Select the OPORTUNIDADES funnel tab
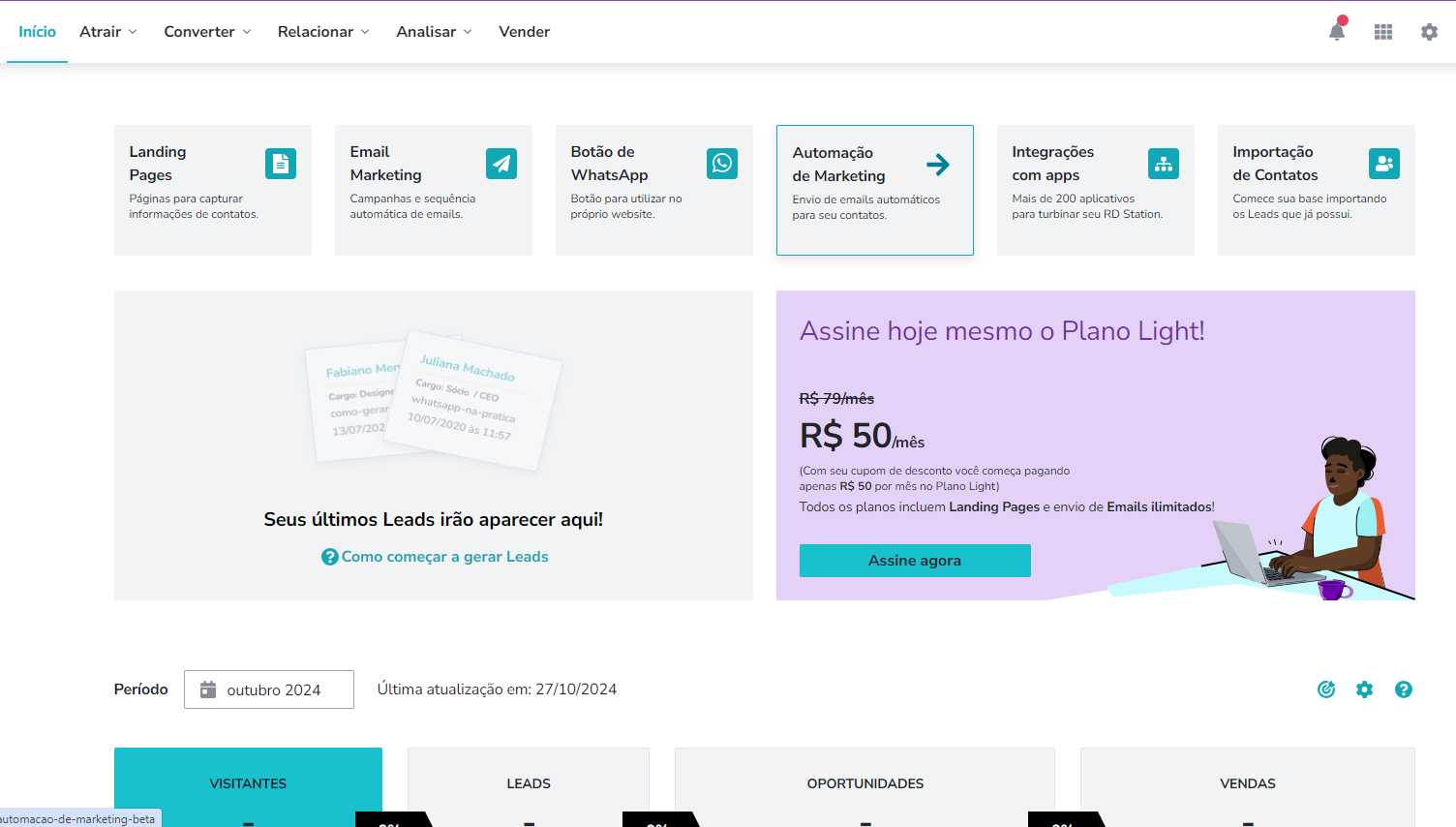This screenshot has height=827, width=1456. tap(865, 786)
